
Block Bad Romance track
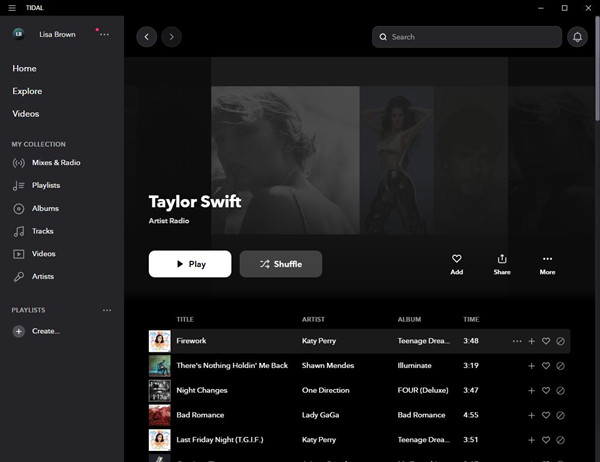(560, 415)
